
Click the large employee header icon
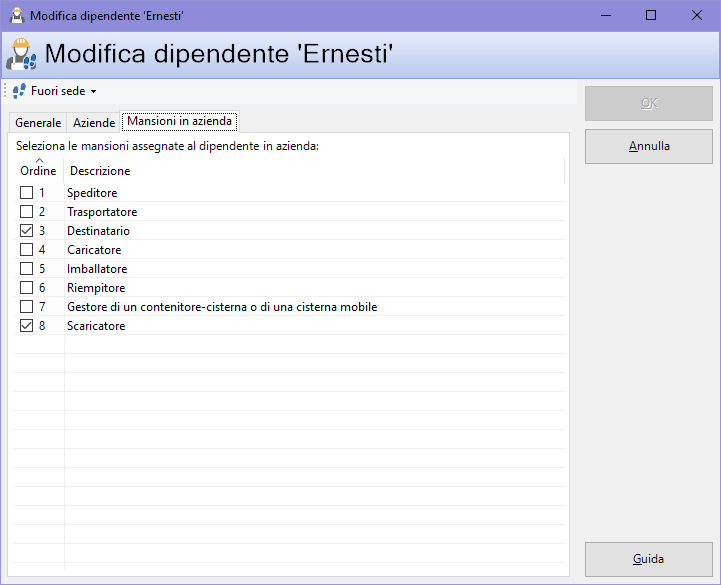[x=22, y=56]
